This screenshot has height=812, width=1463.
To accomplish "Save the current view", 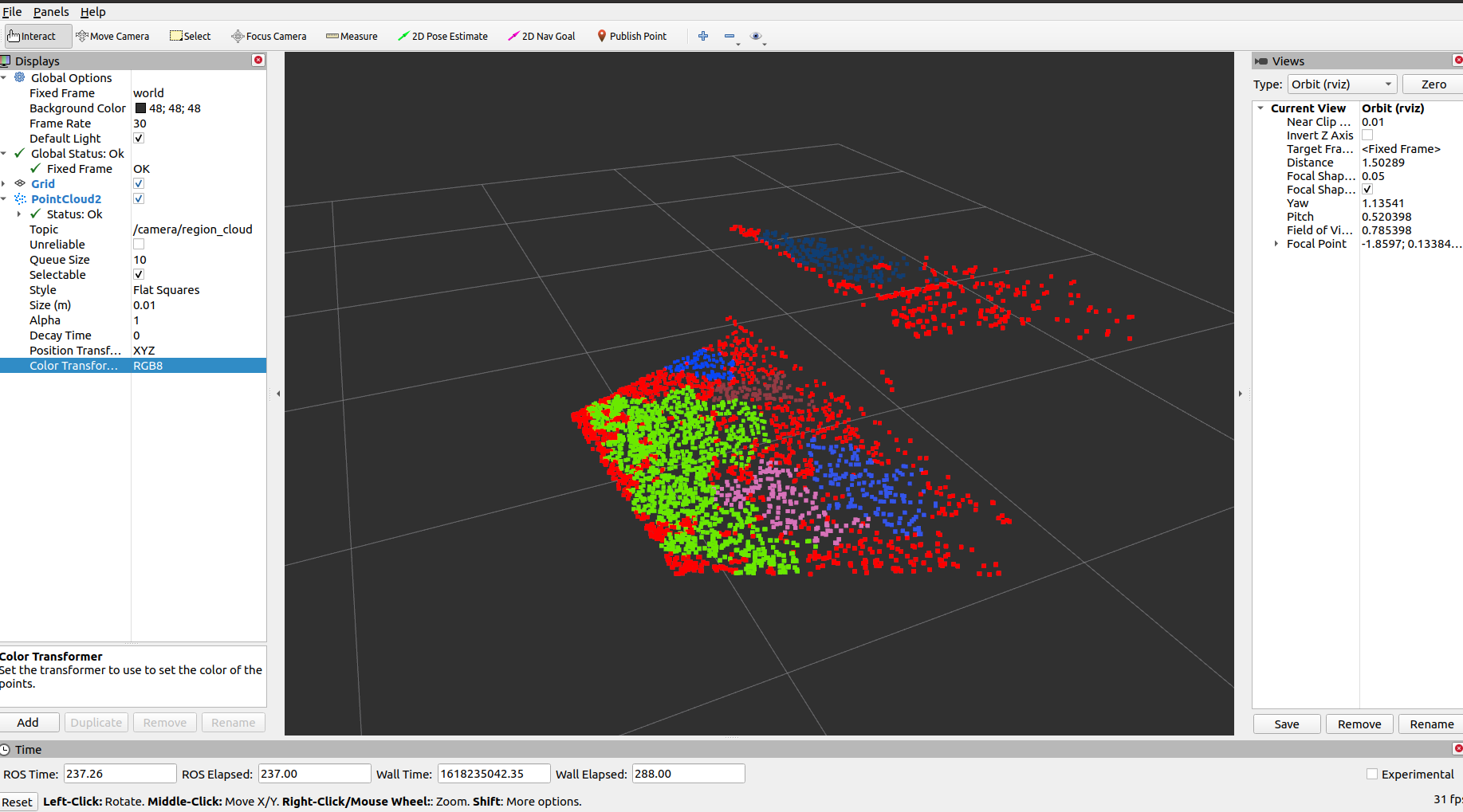I will 1287,724.
